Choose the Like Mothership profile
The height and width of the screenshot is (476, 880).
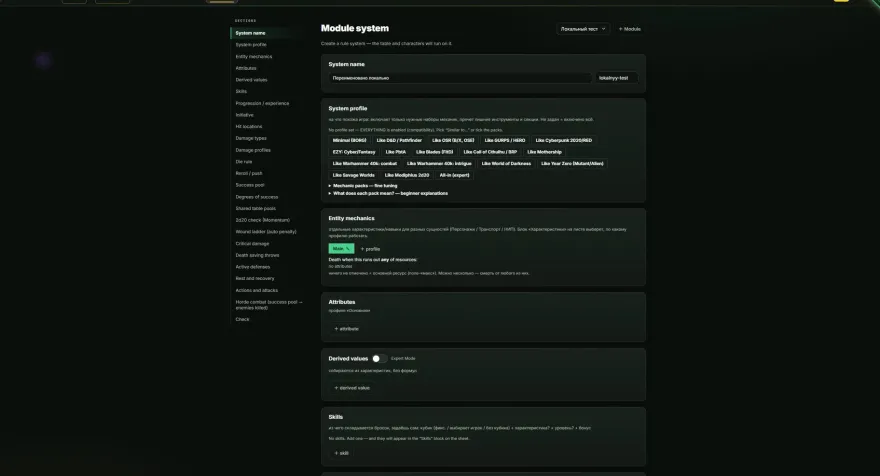pos(544,152)
